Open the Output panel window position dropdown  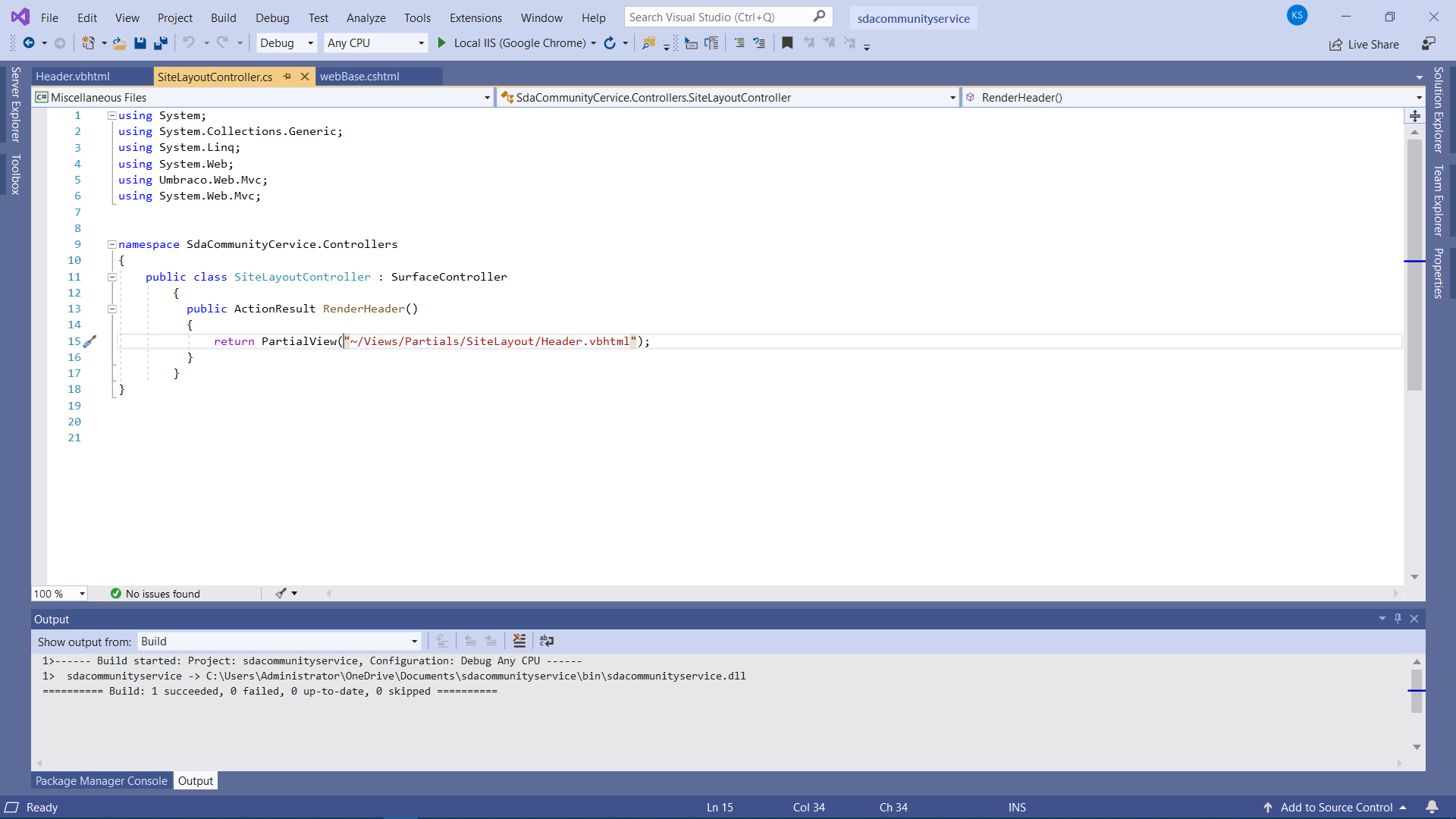coord(1382,619)
